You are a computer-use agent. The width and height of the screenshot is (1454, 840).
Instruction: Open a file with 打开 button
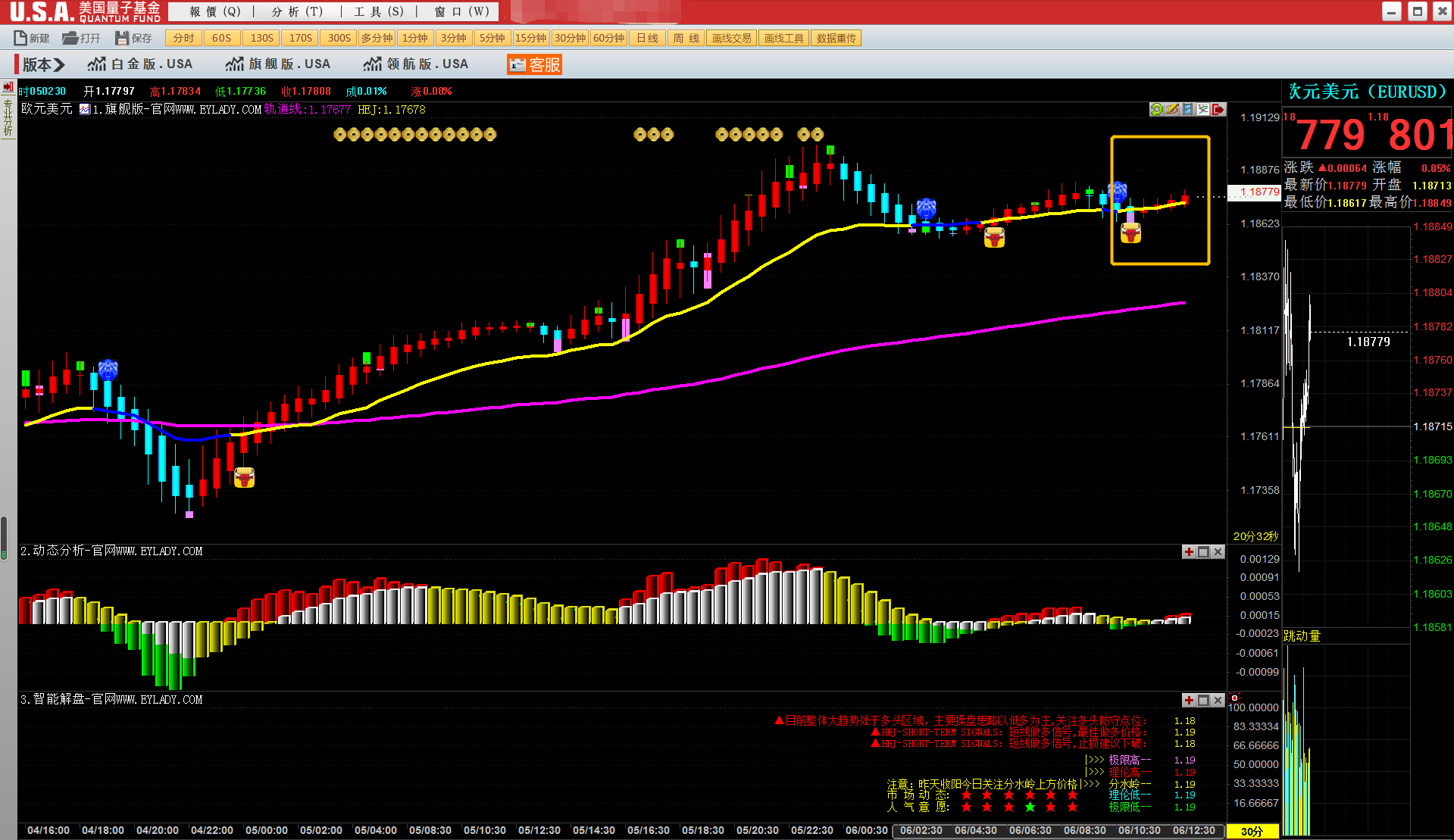[x=81, y=38]
